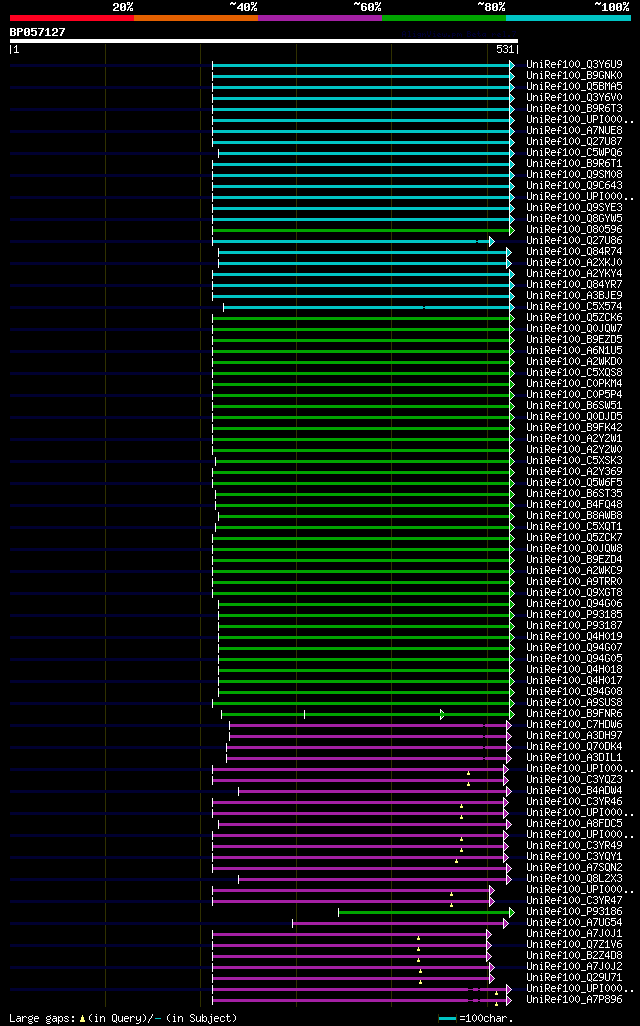Select the UniRef100_A7SQN2 label
640x1026 pixels.
pyautogui.click(x=575, y=868)
